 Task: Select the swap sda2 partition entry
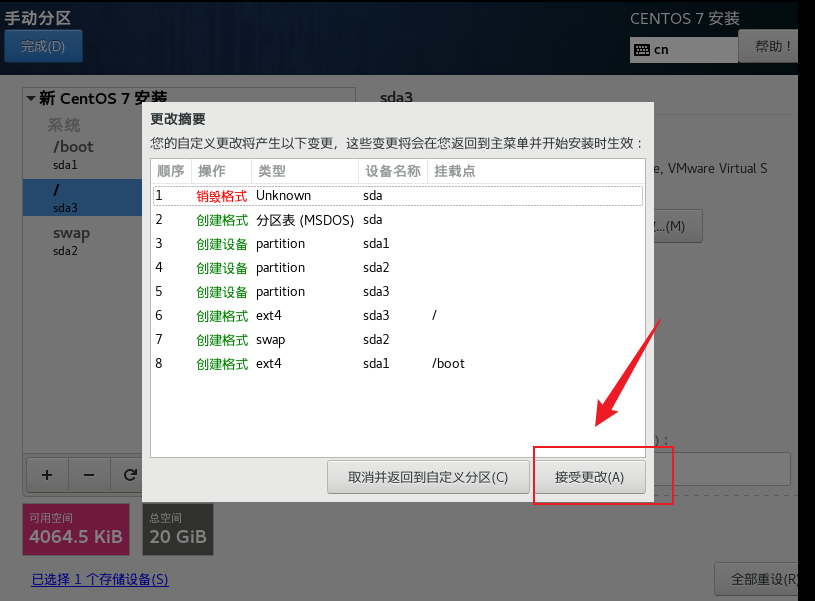tap(83, 241)
